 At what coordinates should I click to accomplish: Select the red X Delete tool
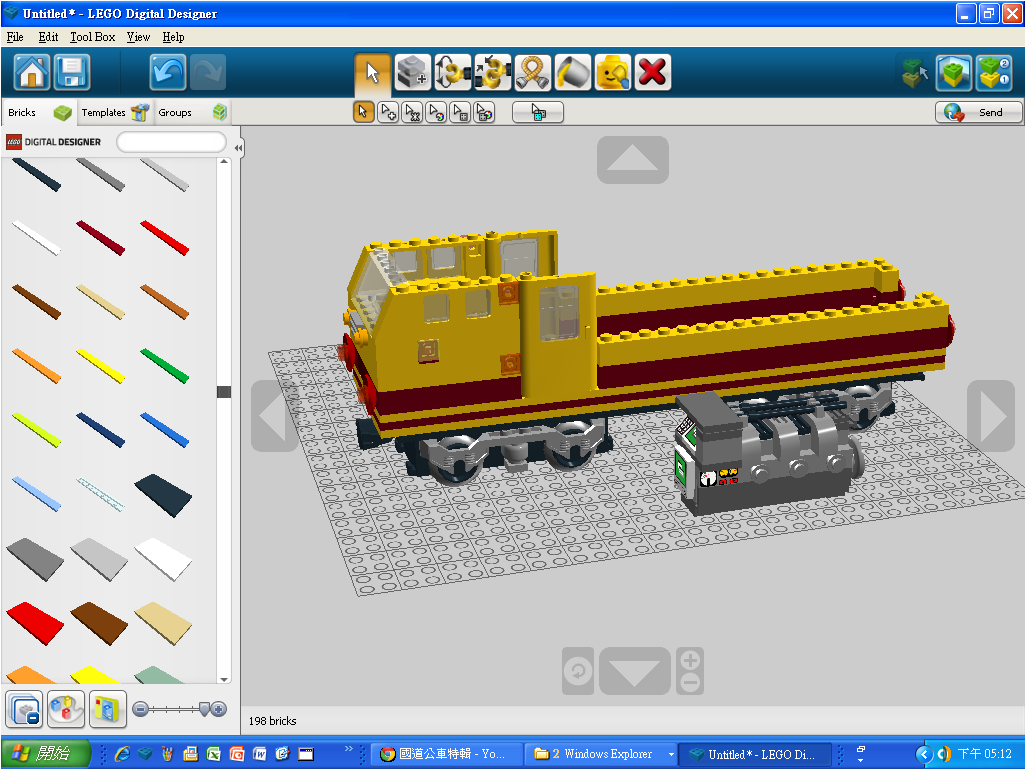pos(652,72)
